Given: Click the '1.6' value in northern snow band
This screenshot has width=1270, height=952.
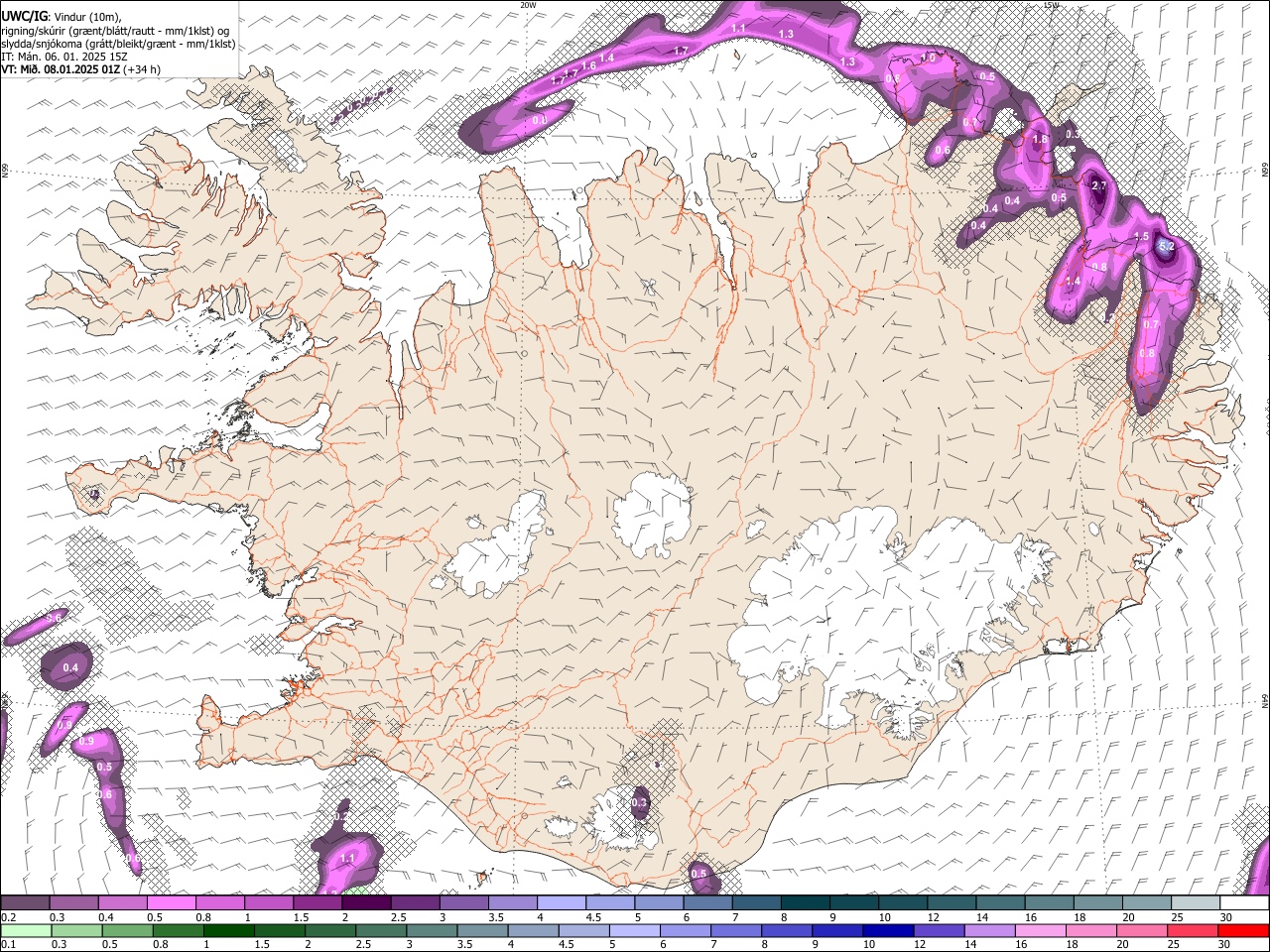Looking at the screenshot, I should [x=588, y=65].
